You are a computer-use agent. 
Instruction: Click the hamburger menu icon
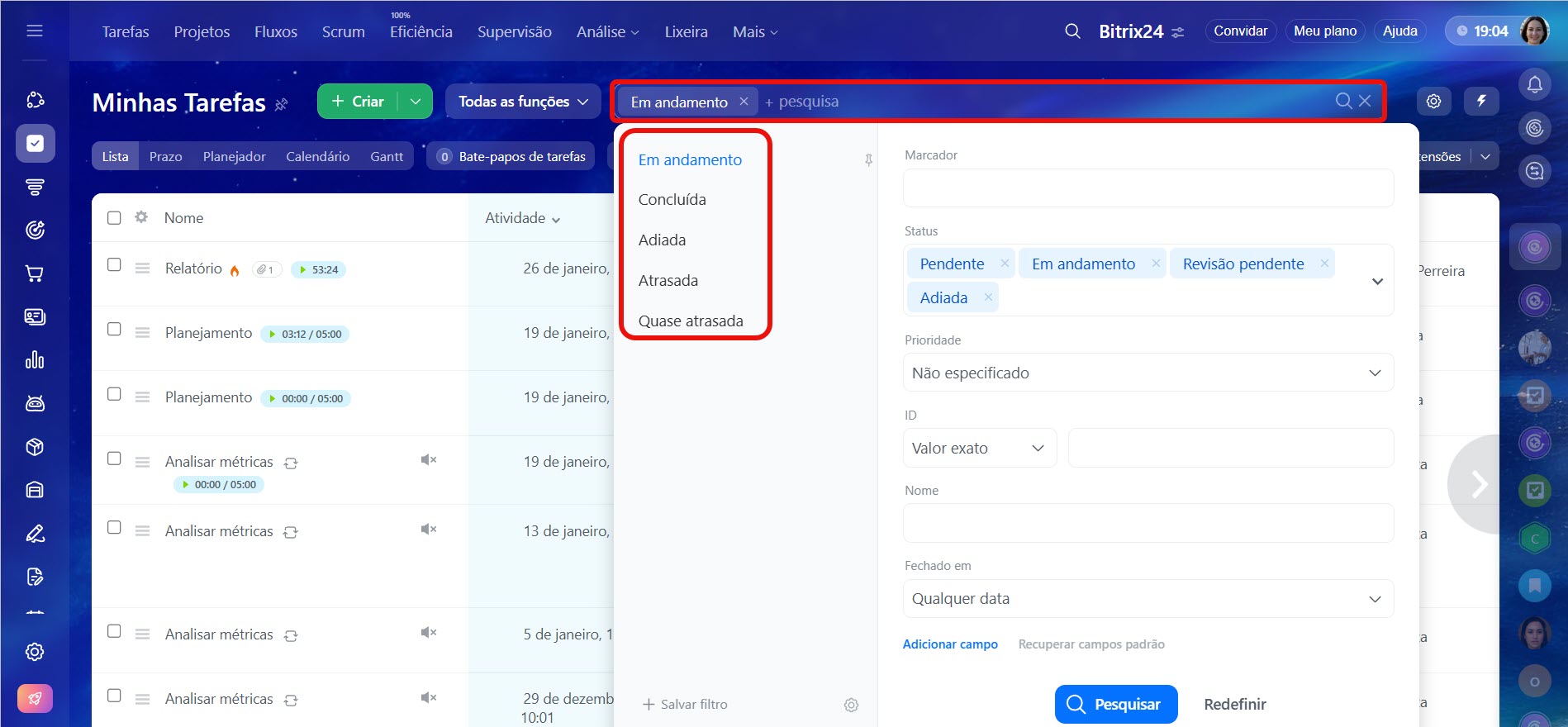(35, 31)
